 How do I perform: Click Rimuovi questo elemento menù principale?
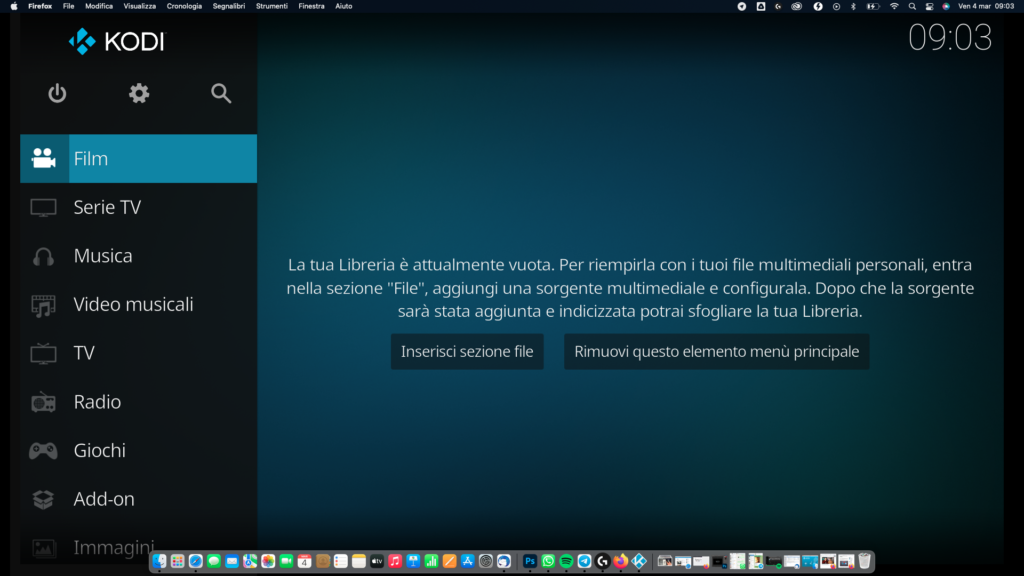point(716,351)
